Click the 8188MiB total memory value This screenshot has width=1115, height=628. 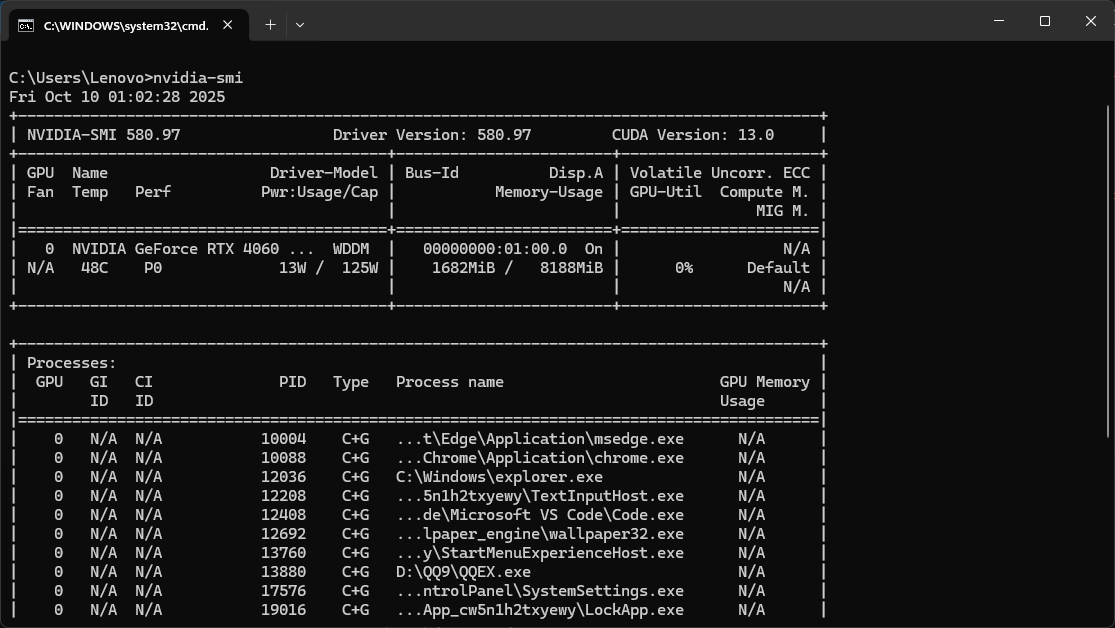(x=571, y=268)
